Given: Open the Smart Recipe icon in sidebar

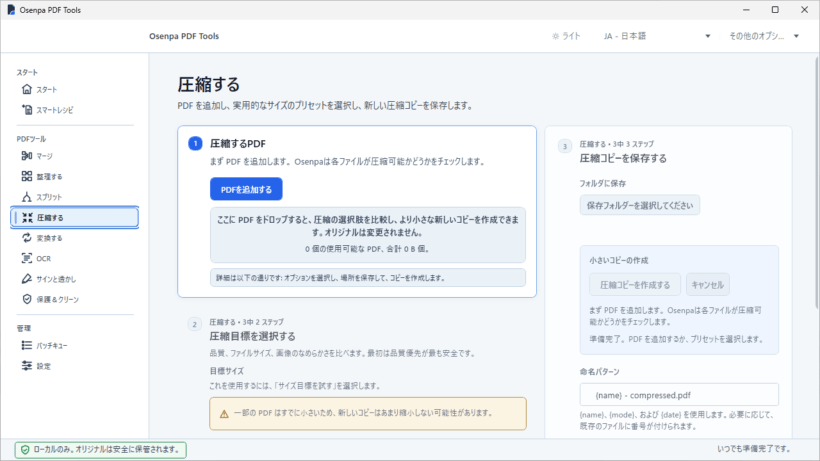Looking at the screenshot, I should point(27,110).
